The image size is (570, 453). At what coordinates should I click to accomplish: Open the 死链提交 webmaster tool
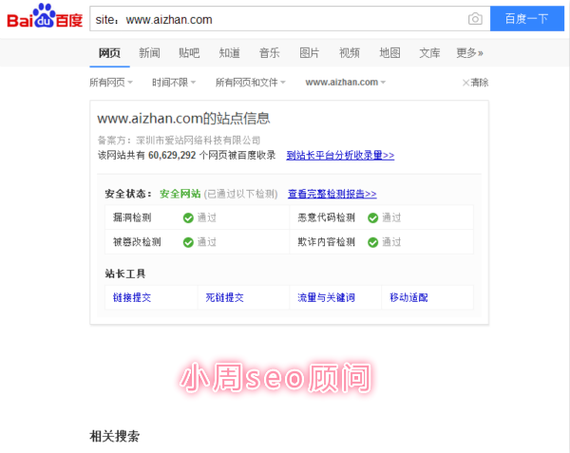point(225,297)
